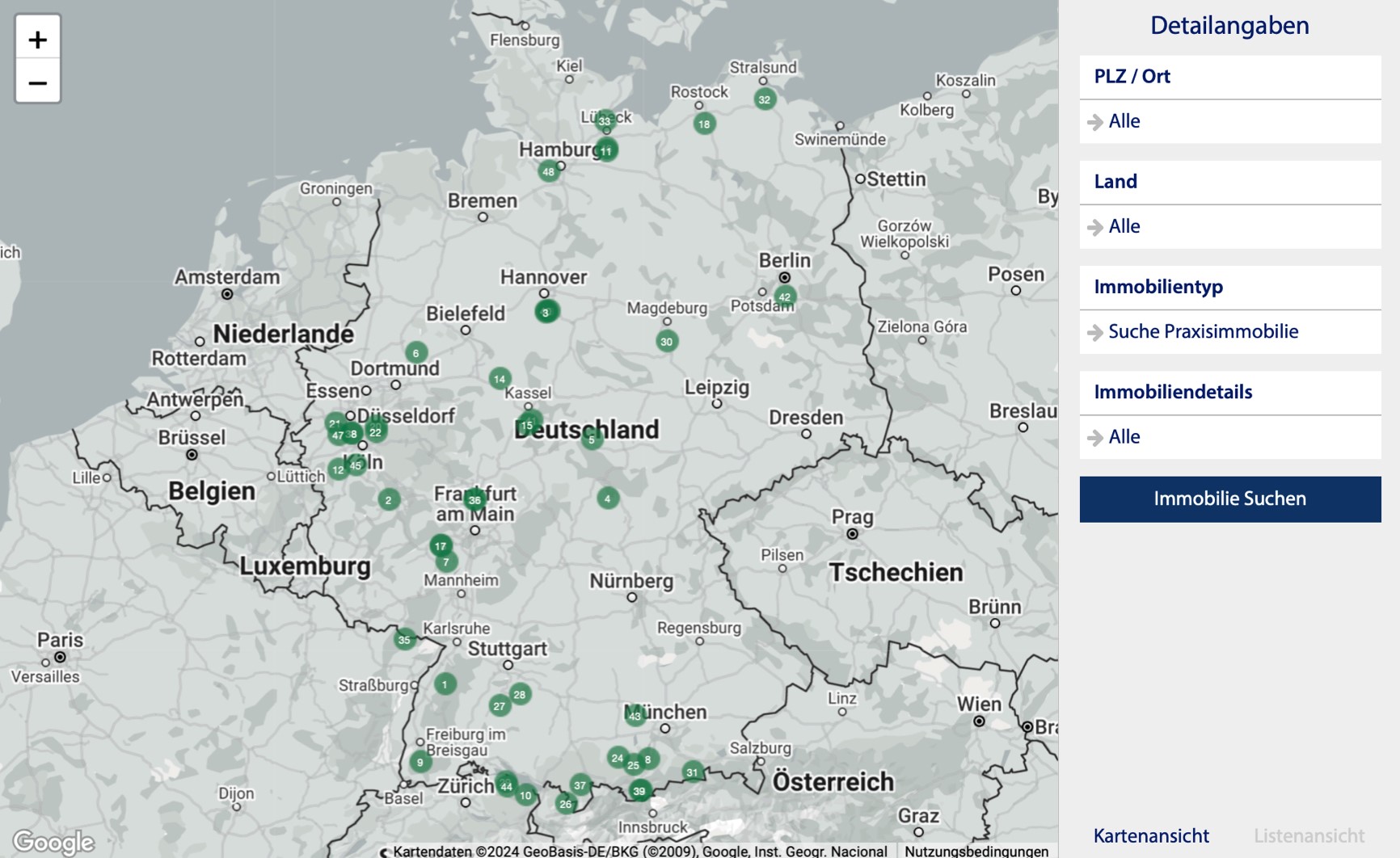Open the Suche Praxisimmobilie type selector
This screenshot has height=858, width=1400.
pyautogui.click(x=1204, y=332)
